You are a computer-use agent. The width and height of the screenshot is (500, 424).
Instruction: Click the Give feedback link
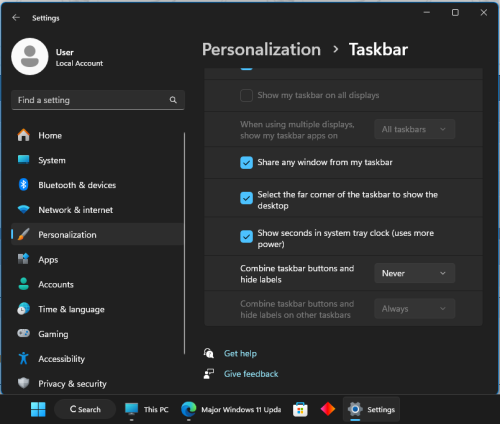click(251, 374)
